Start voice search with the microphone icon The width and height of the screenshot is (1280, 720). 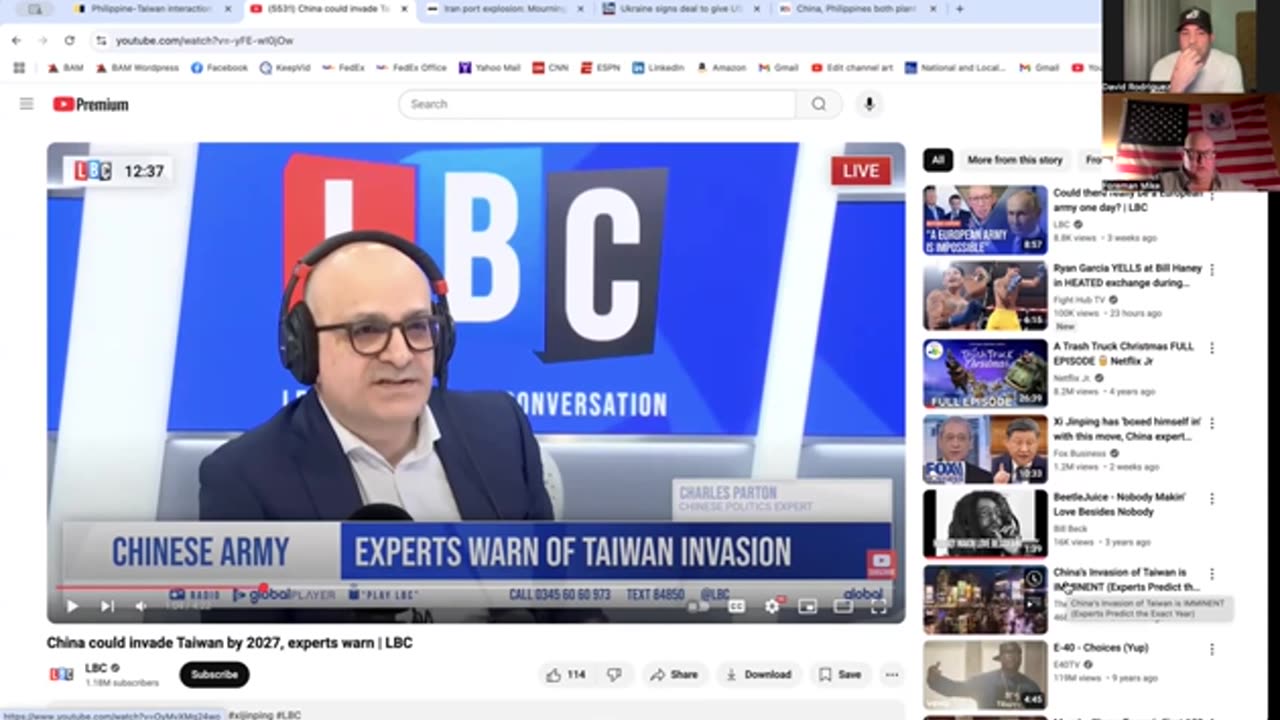pyautogui.click(x=869, y=104)
